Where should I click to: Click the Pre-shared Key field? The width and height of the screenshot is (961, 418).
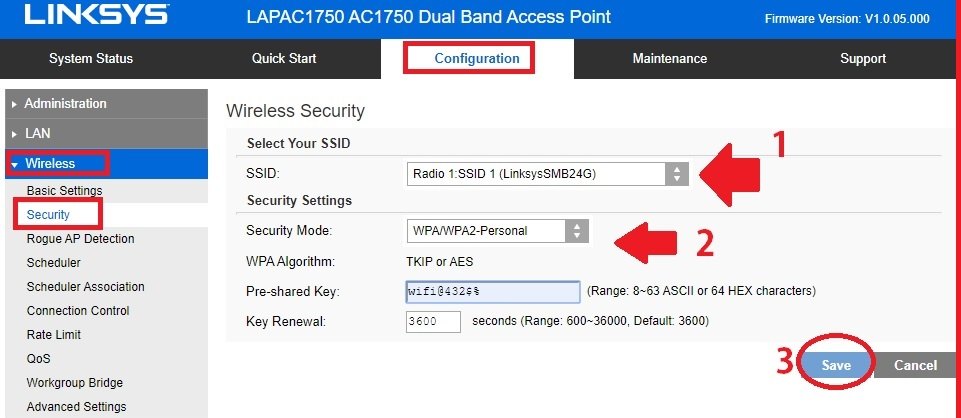click(493, 292)
